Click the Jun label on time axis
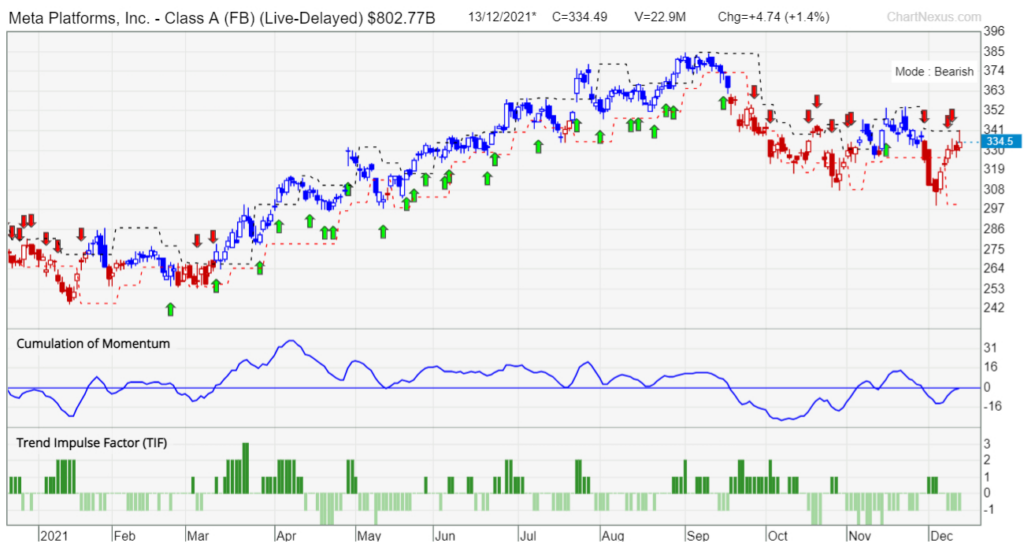Image resolution: width=1024 pixels, height=547 pixels. pyautogui.click(x=445, y=536)
